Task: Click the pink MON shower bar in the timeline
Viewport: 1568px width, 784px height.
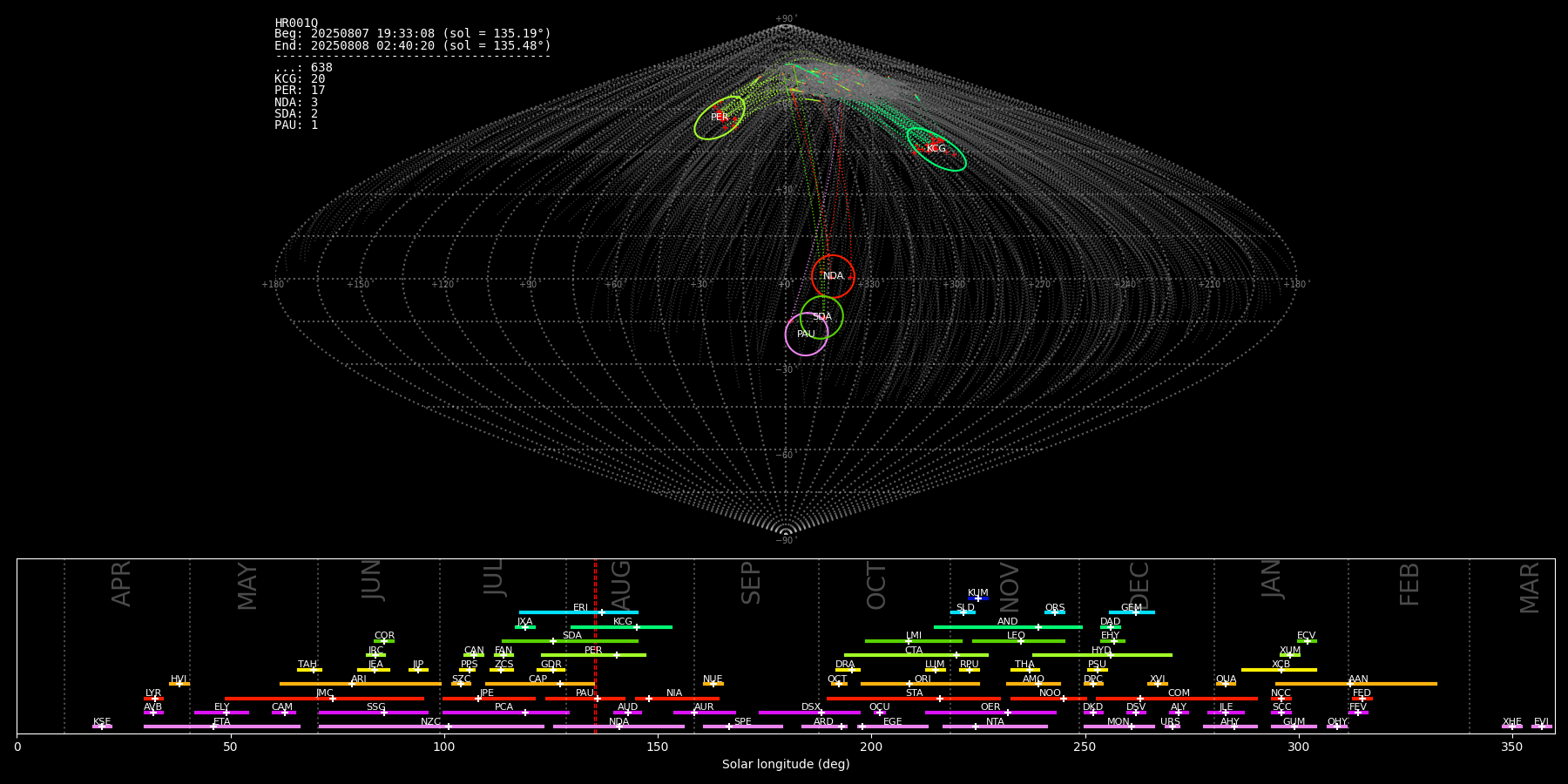Action: (1119, 727)
